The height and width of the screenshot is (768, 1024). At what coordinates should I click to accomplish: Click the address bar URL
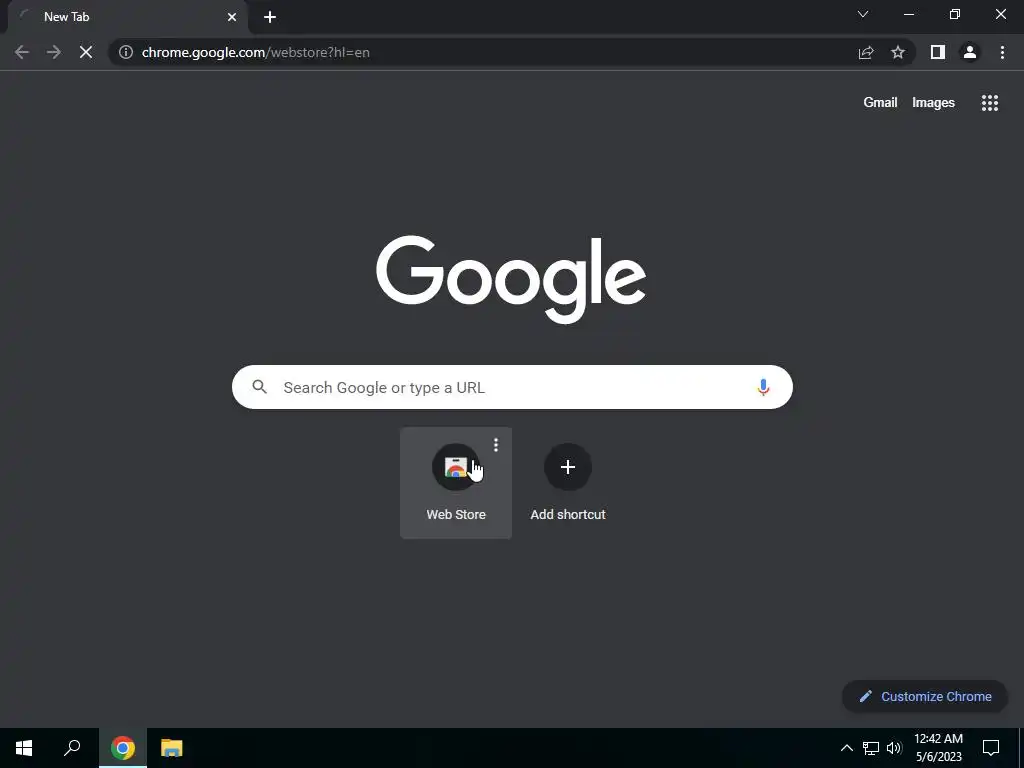point(255,52)
